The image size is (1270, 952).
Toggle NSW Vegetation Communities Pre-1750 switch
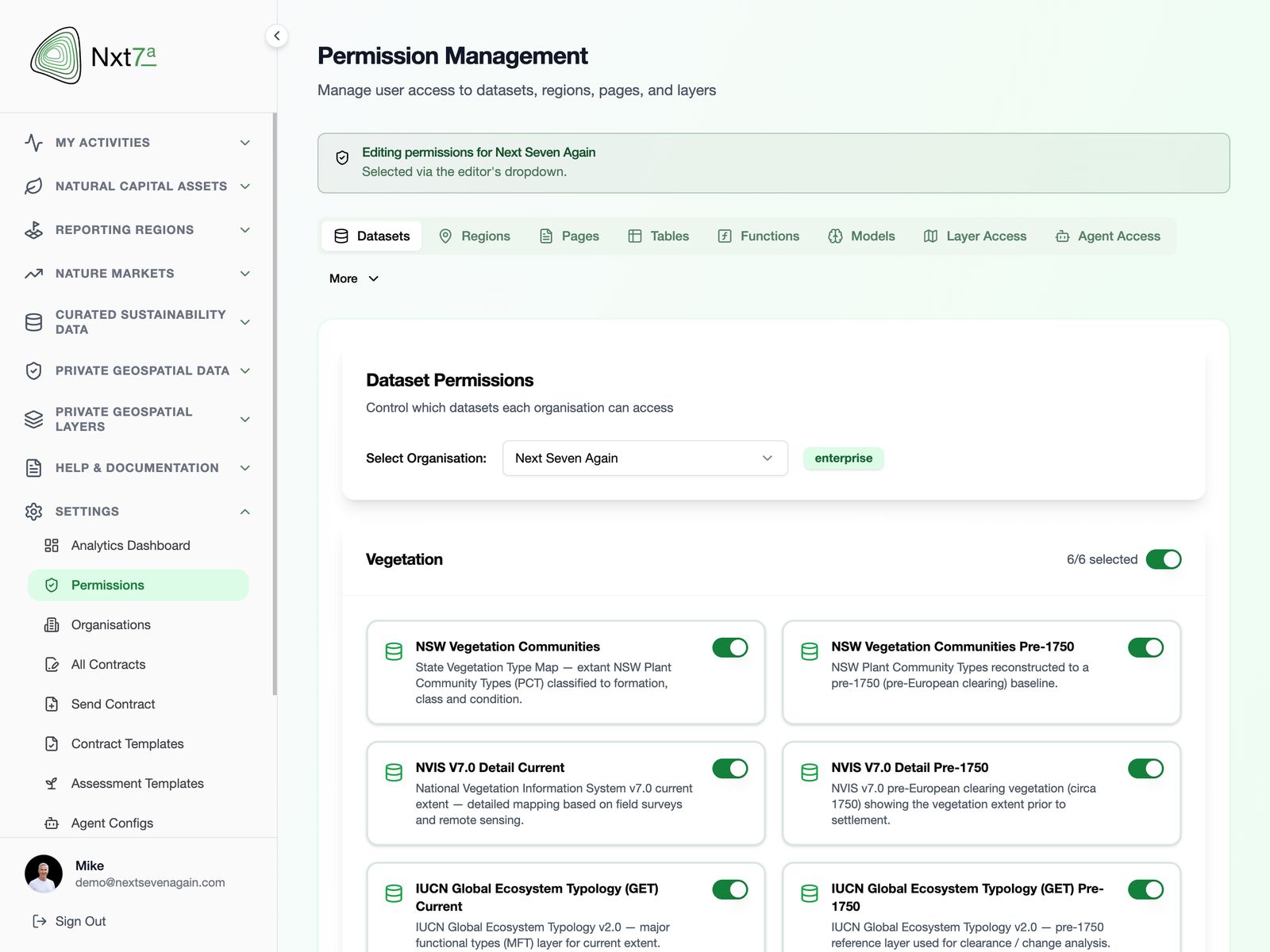1146,647
